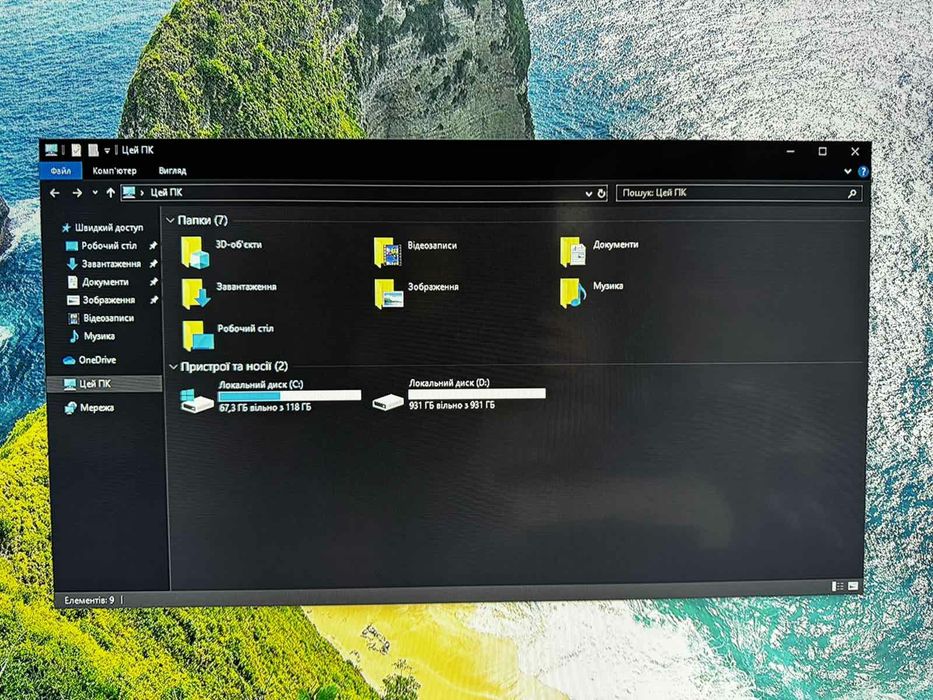The height and width of the screenshot is (700, 933).
Task: Open the Файл menu tab
Action: [61, 171]
